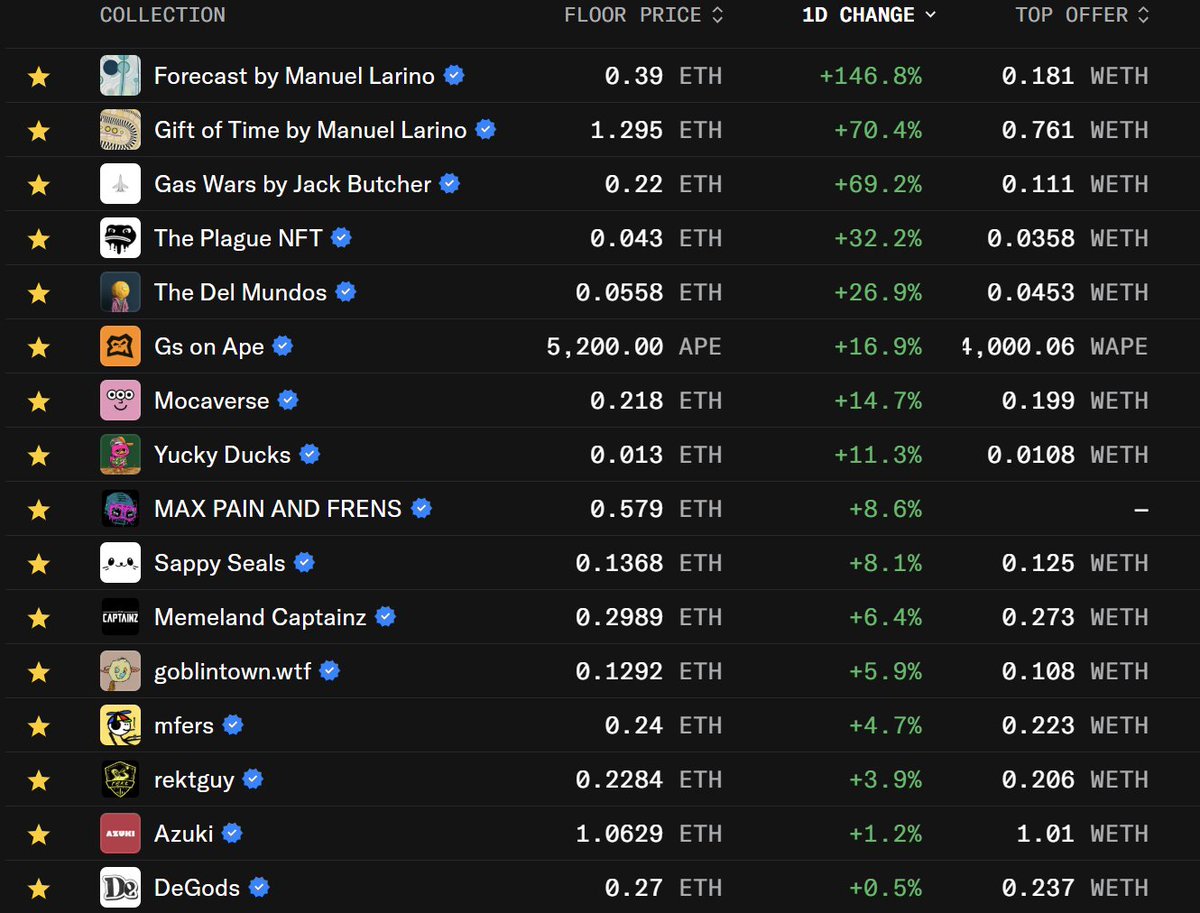
Task: Click the 1.01 WETH top offer
Action: (x=1083, y=833)
